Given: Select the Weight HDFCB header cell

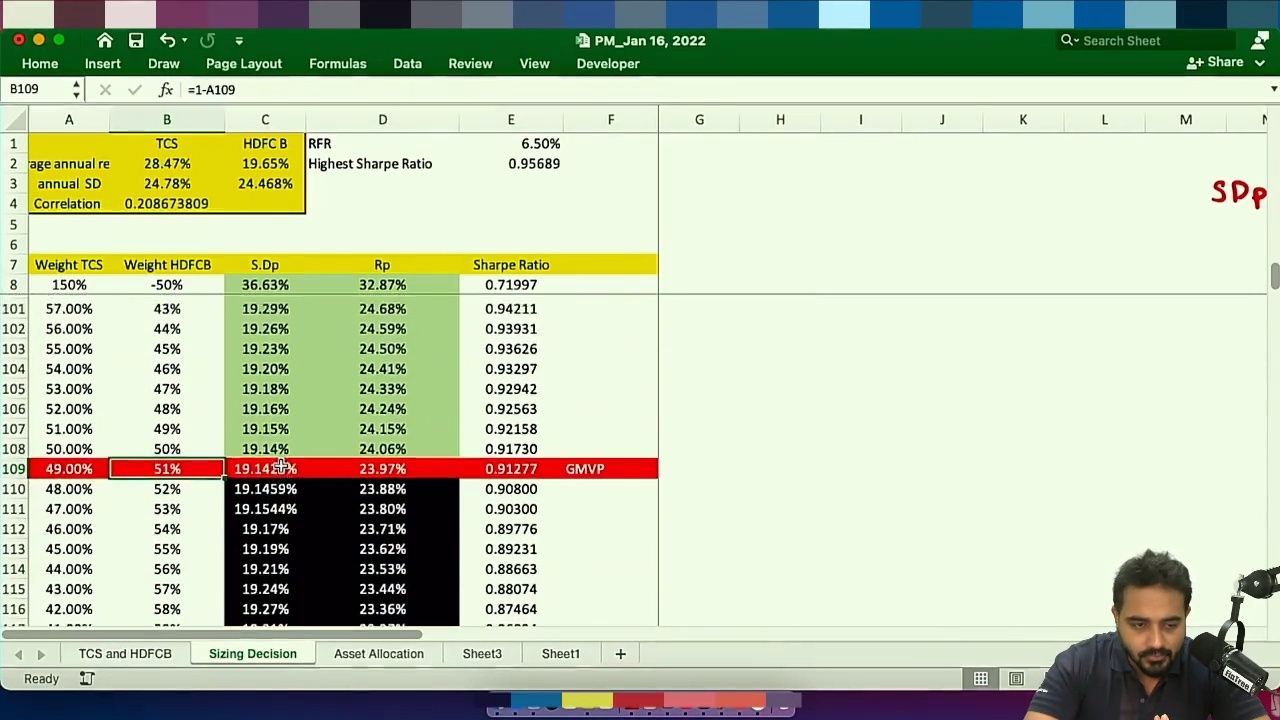Looking at the screenshot, I should (x=167, y=265).
